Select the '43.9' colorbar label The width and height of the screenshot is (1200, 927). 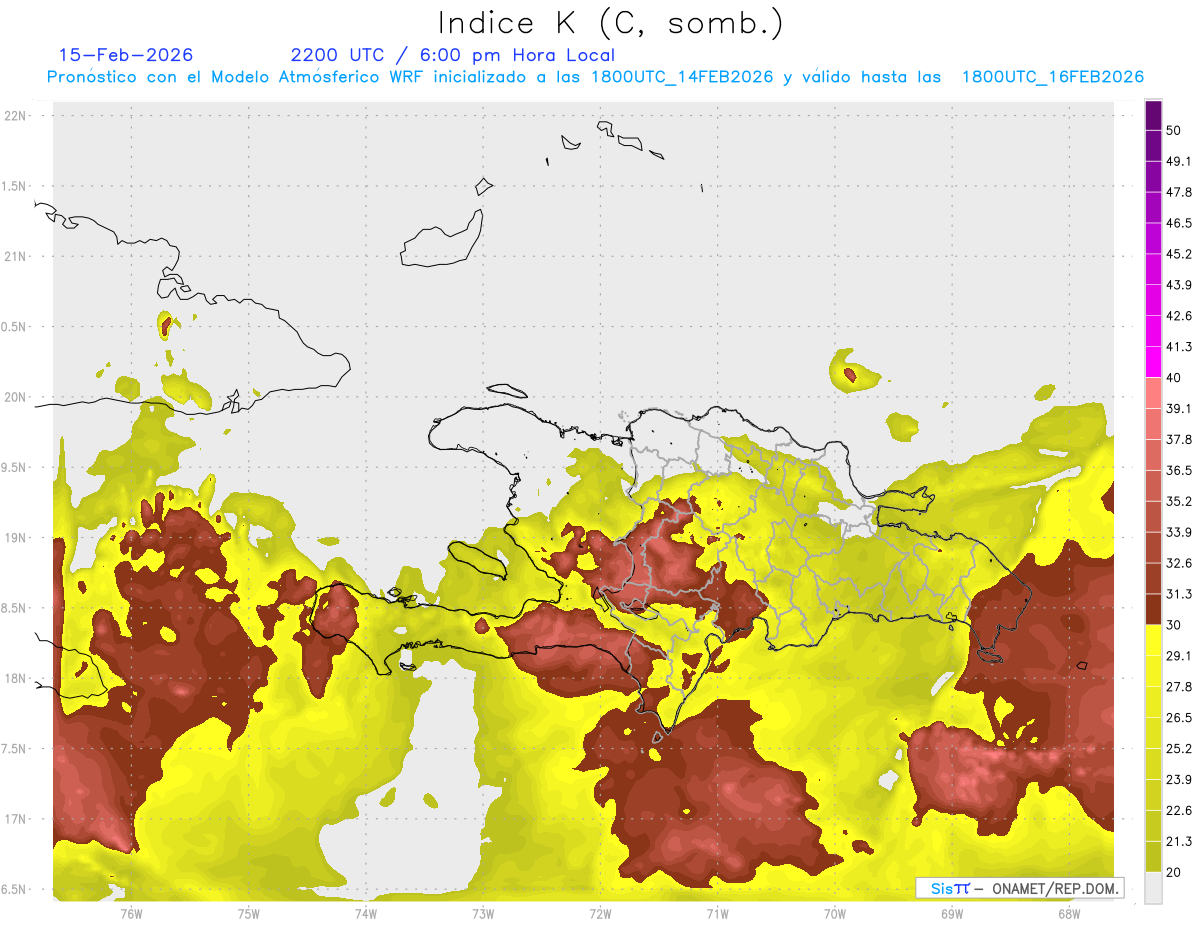[1179, 285]
